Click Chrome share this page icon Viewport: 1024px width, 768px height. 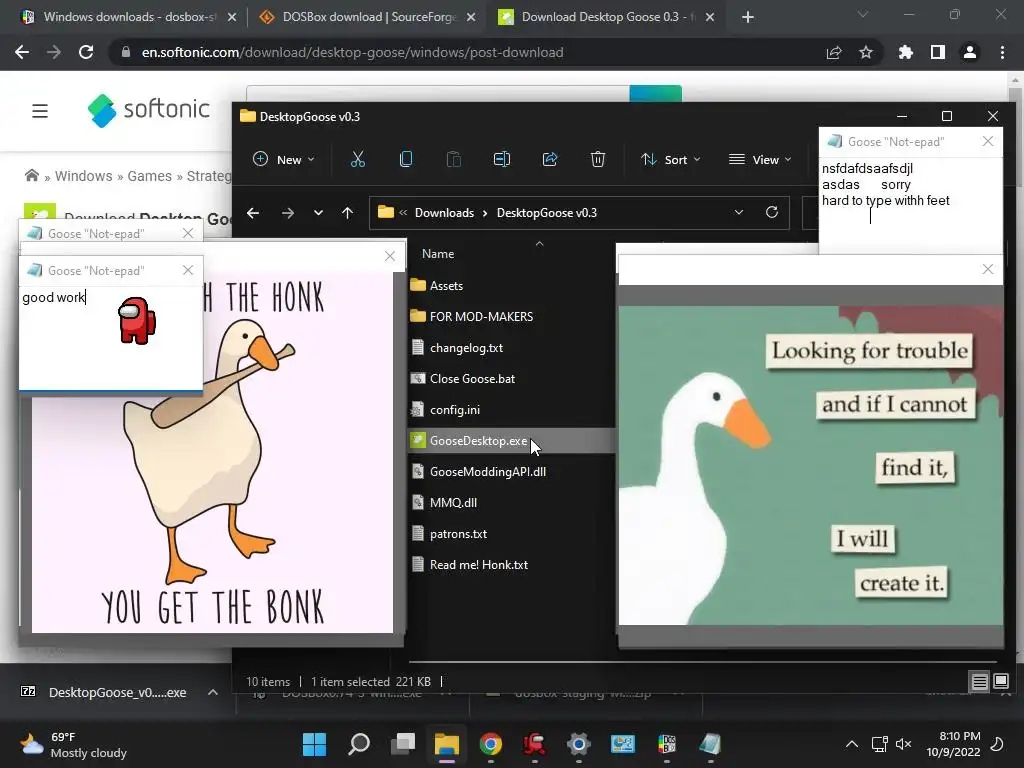(834, 52)
